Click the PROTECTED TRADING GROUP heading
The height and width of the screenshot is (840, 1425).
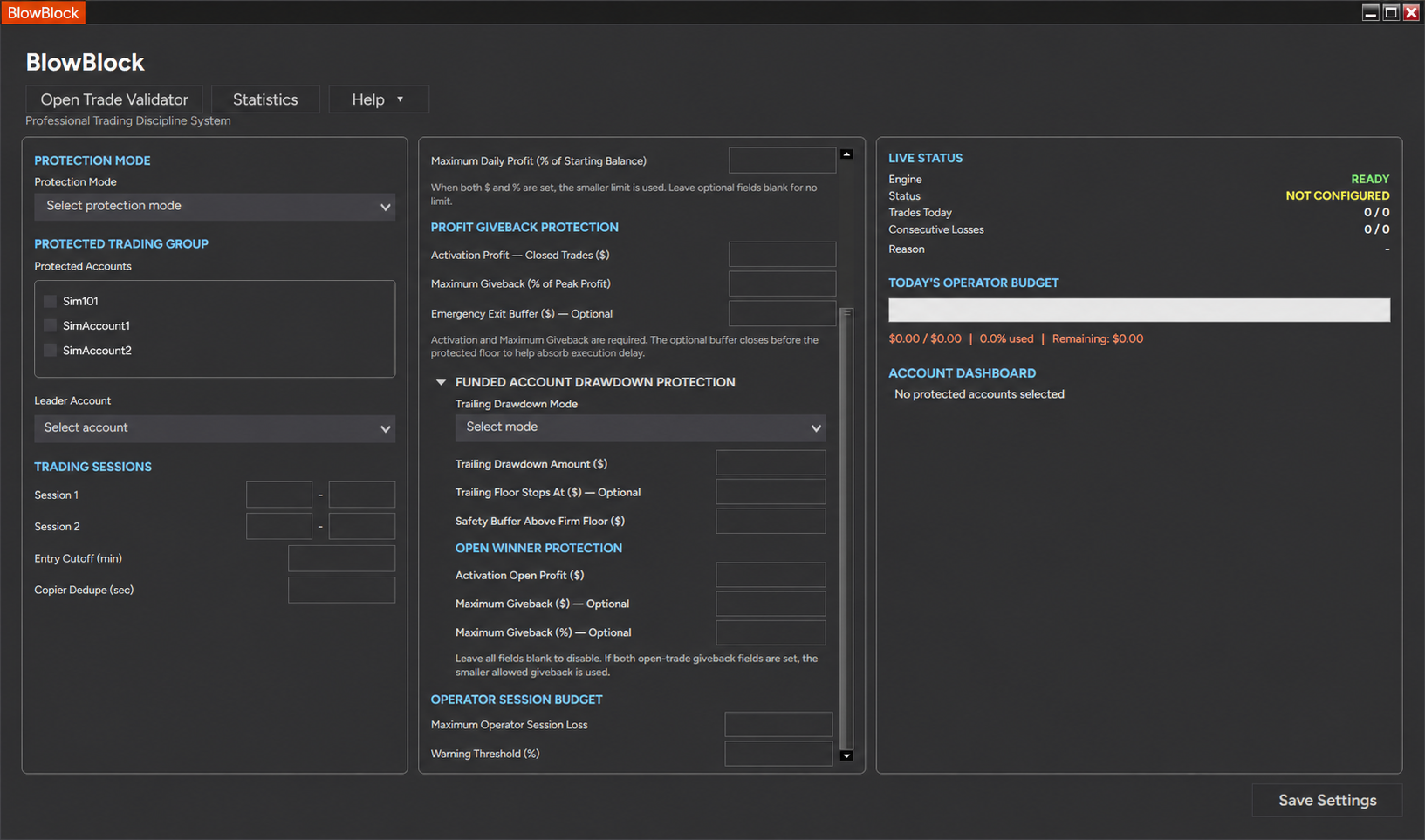(x=121, y=244)
